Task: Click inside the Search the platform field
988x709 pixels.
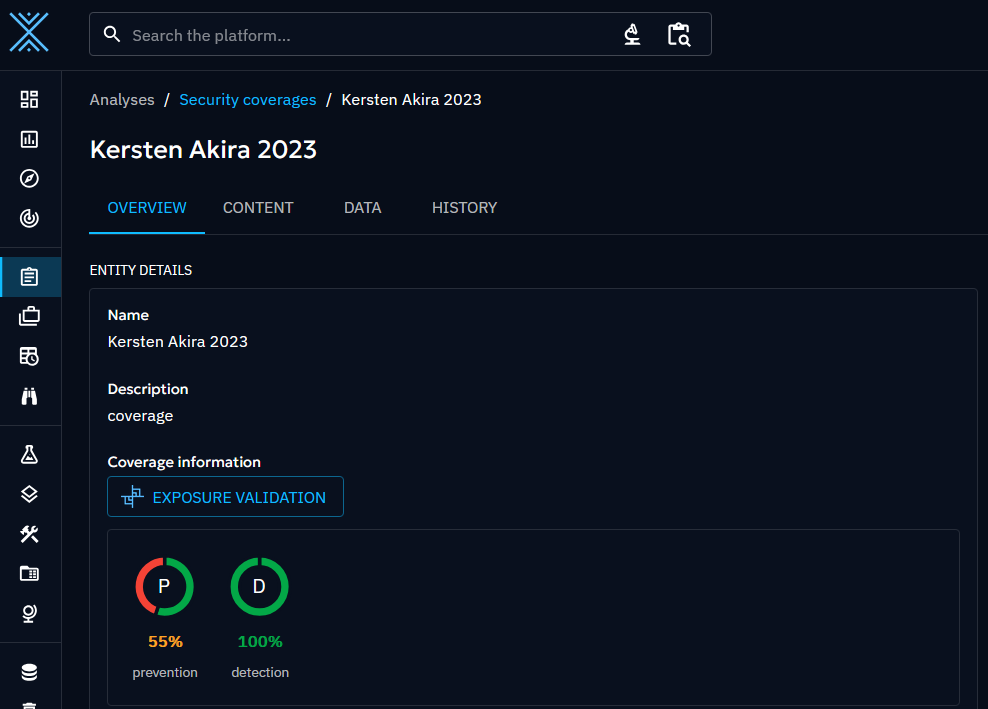Action: 360,35
